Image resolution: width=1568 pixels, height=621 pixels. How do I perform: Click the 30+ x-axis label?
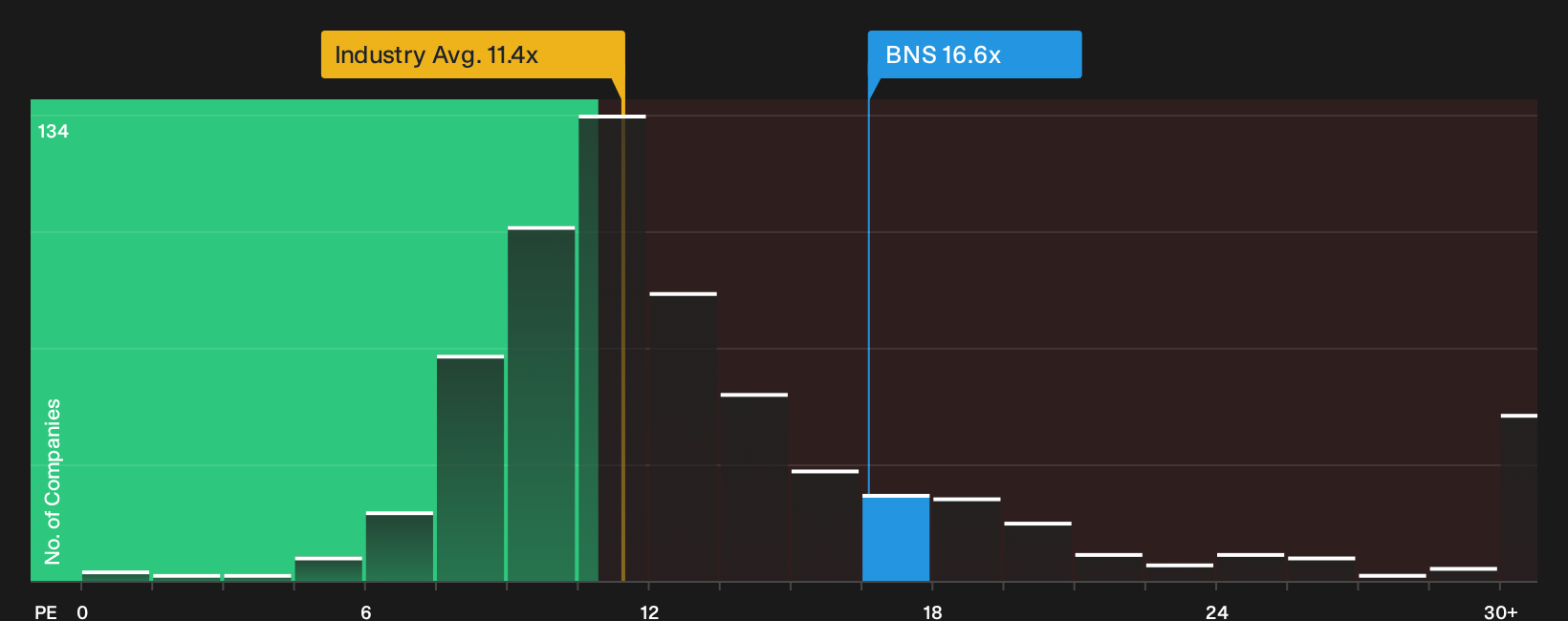click(1500, 611)
